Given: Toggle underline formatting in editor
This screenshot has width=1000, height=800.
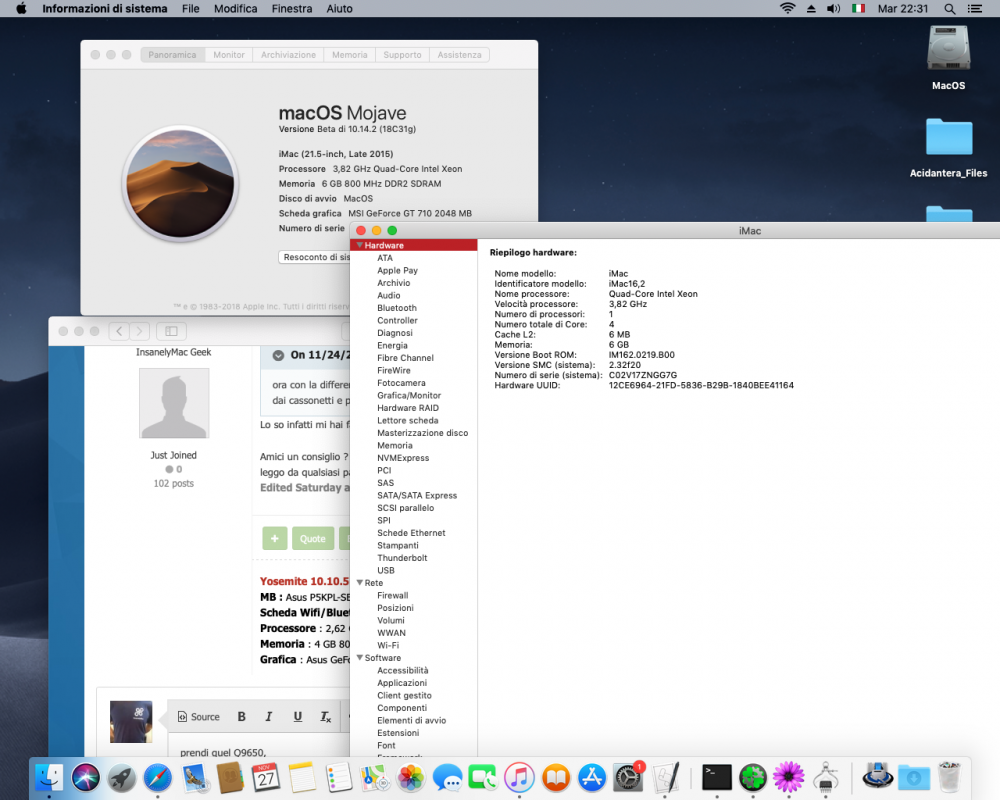Looking at the screenshot, I should pyautogui.click(x=298, y=716).
